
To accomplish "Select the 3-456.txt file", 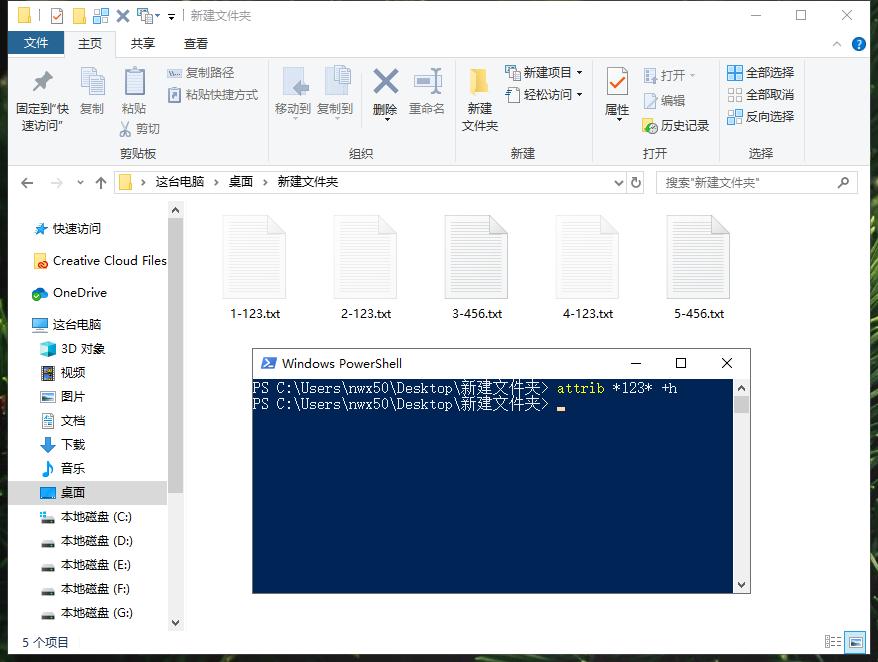I will click(477, 266).
